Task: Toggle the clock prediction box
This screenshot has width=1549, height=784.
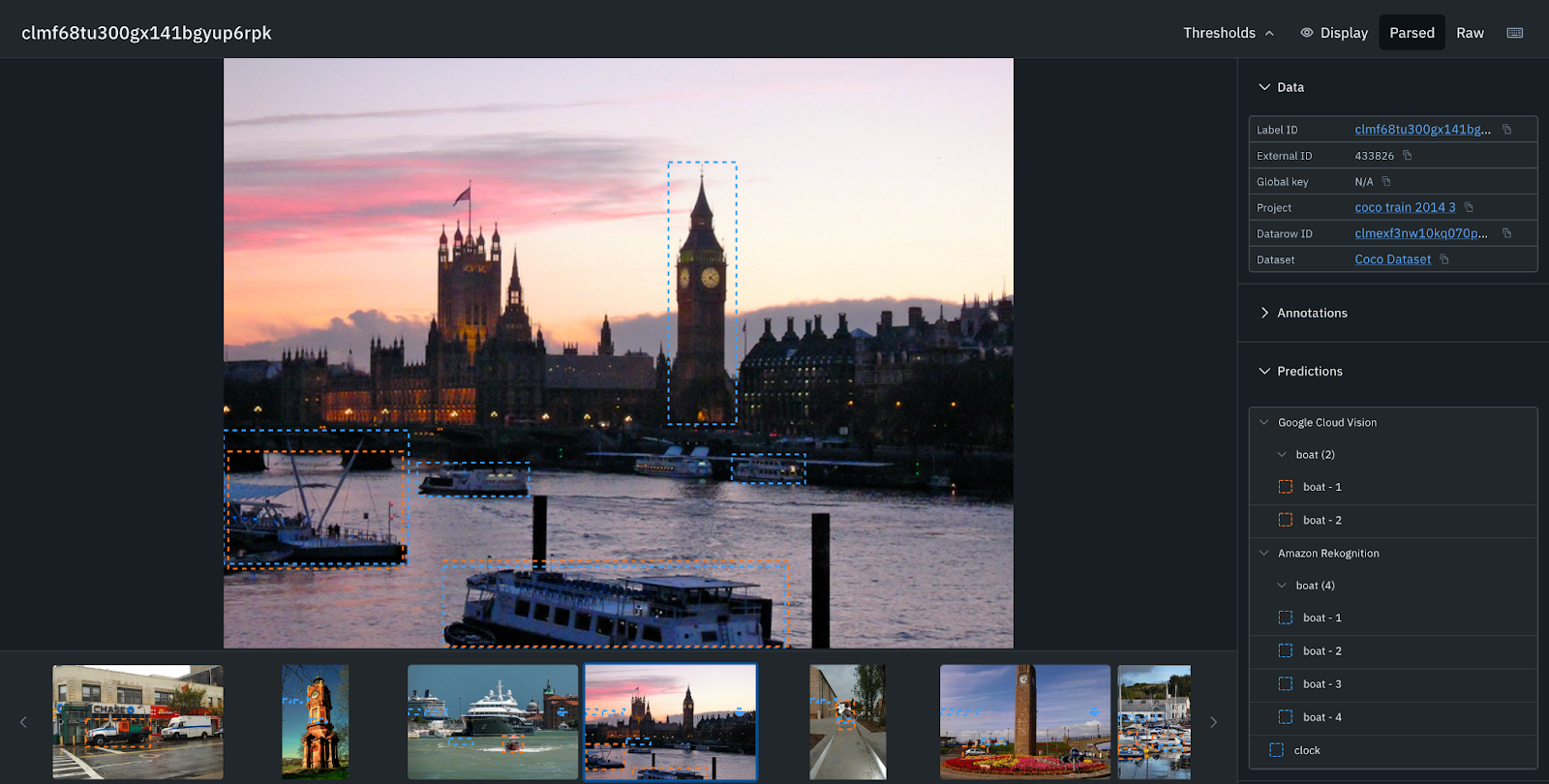Action: pyautogui.click(x=1277, y=750)
